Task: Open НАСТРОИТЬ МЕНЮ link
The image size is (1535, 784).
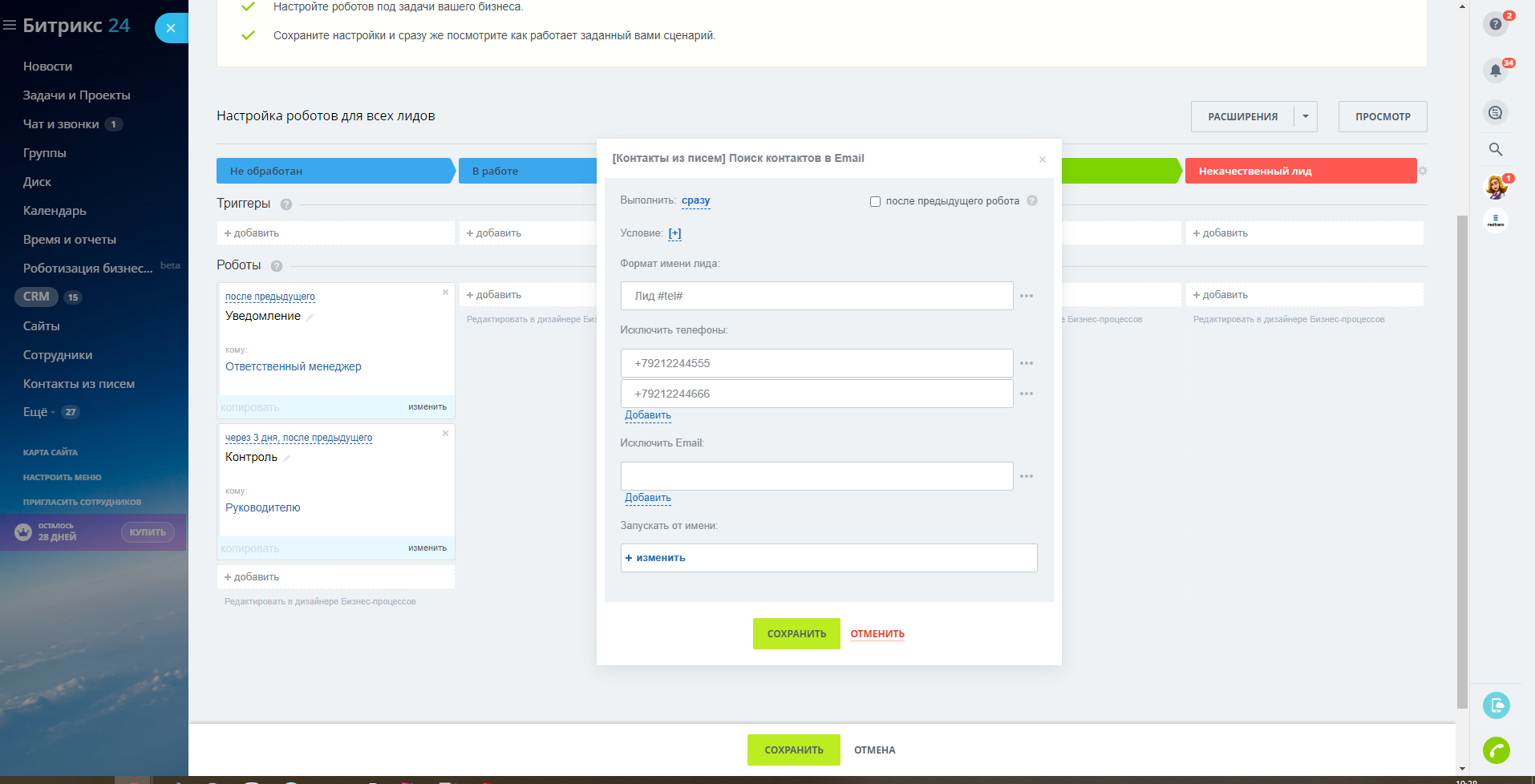Action: (62, 478)
